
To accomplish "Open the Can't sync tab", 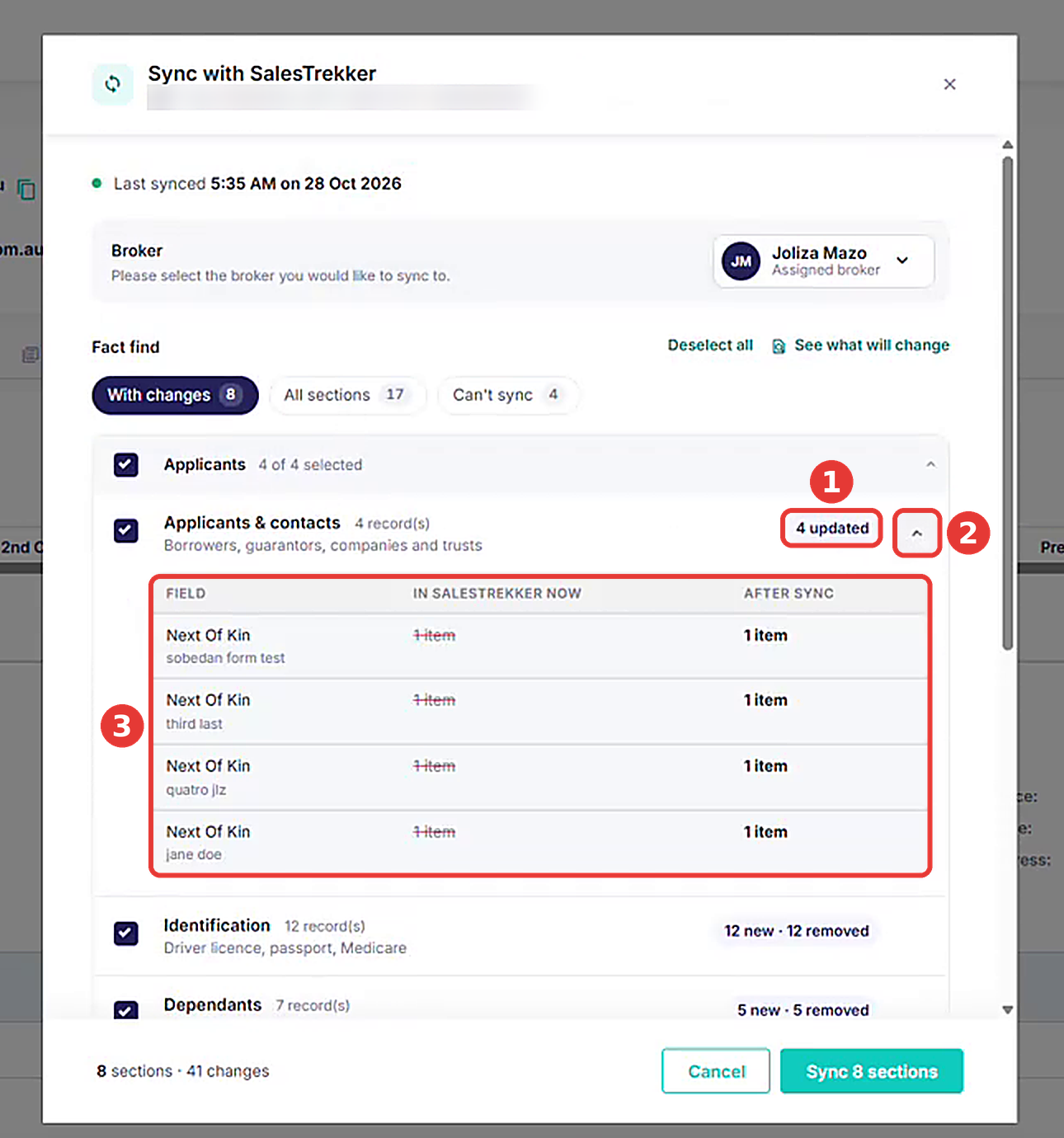I will point(507,395).
